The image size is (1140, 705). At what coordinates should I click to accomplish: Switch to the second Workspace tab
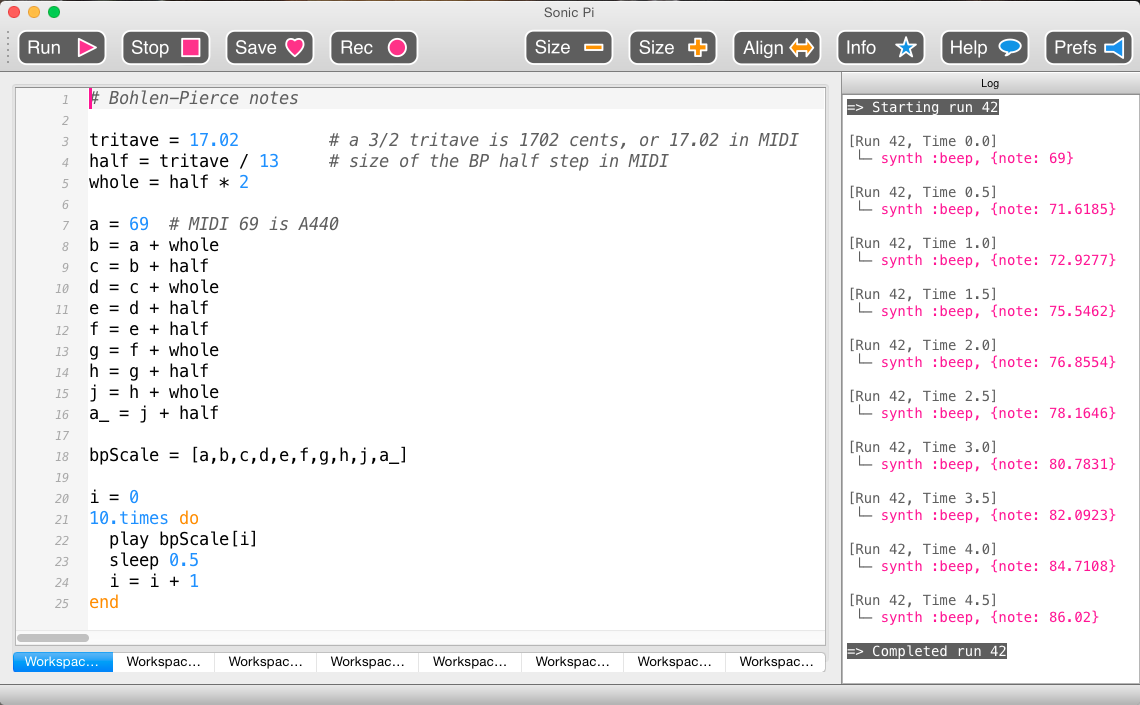click(164, 661)
